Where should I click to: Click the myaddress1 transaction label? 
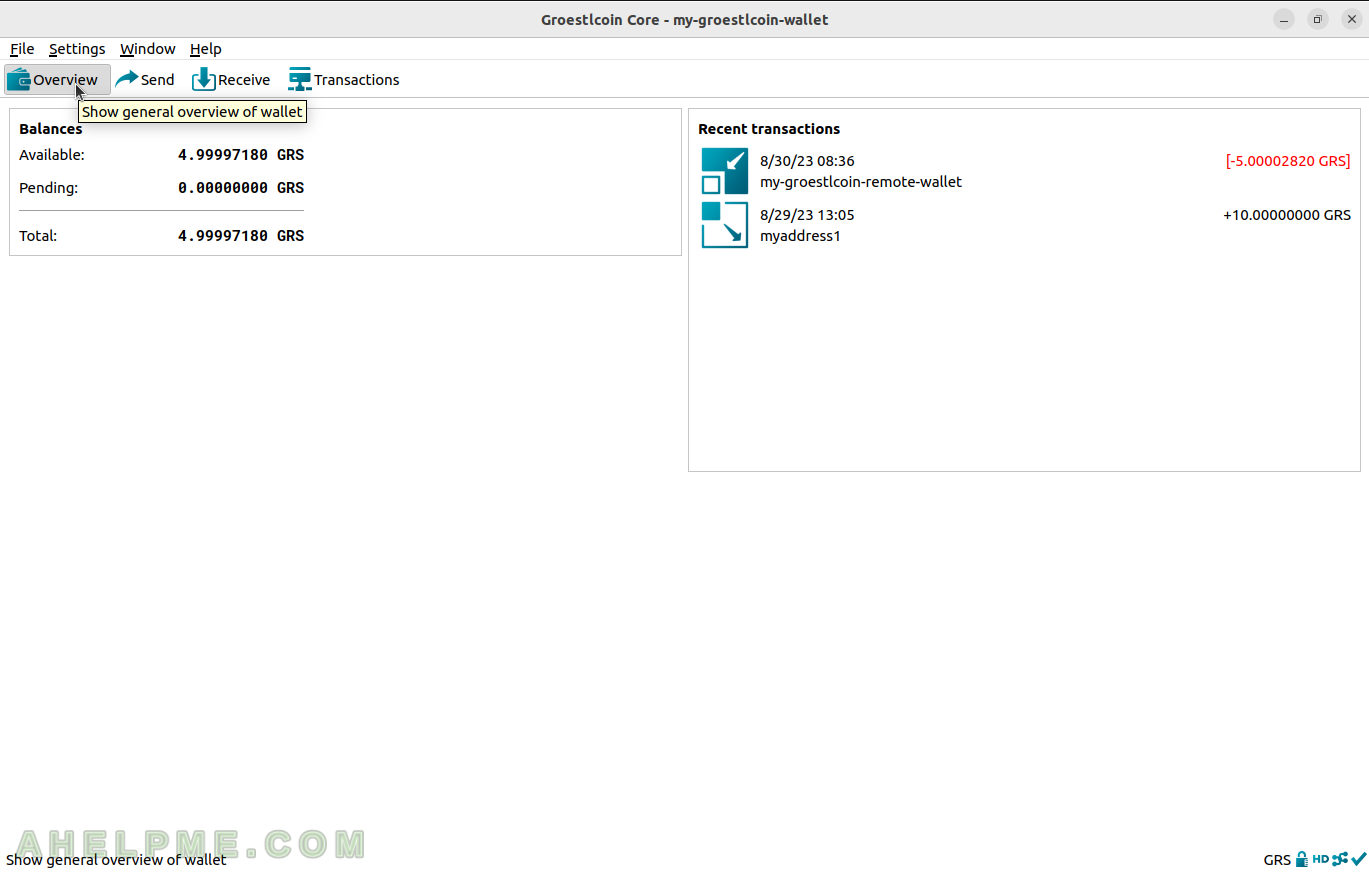click(x=801, y=236)
